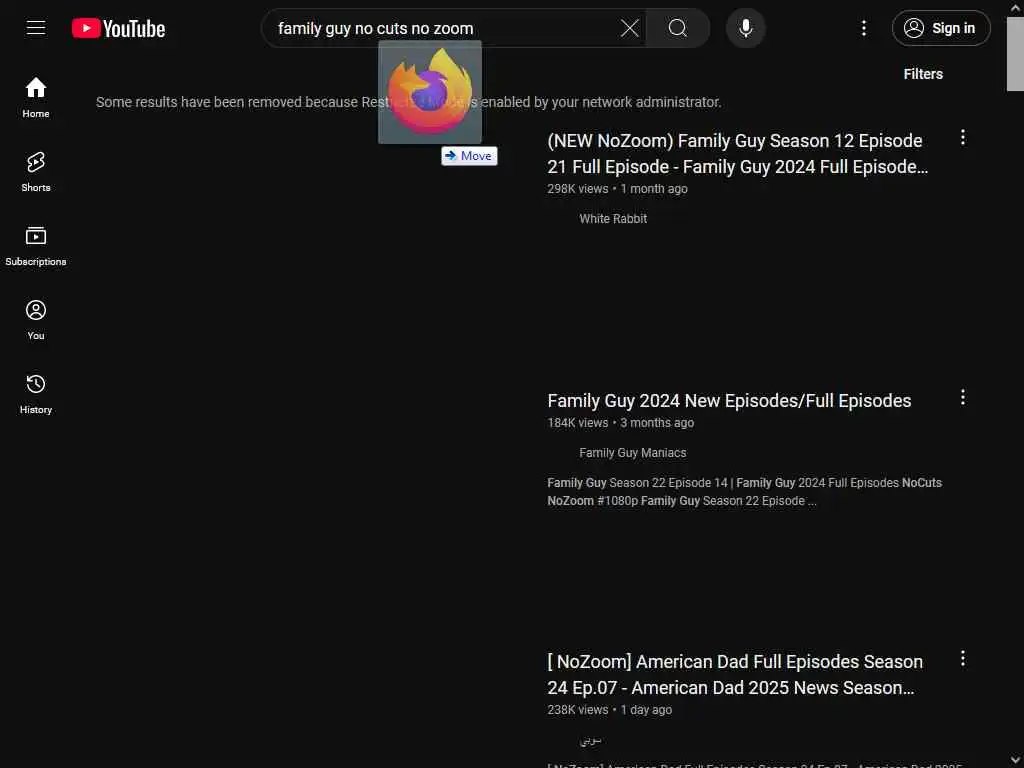
Task: Open more options for Family Guy 2024 video
Action: (963, 397)
